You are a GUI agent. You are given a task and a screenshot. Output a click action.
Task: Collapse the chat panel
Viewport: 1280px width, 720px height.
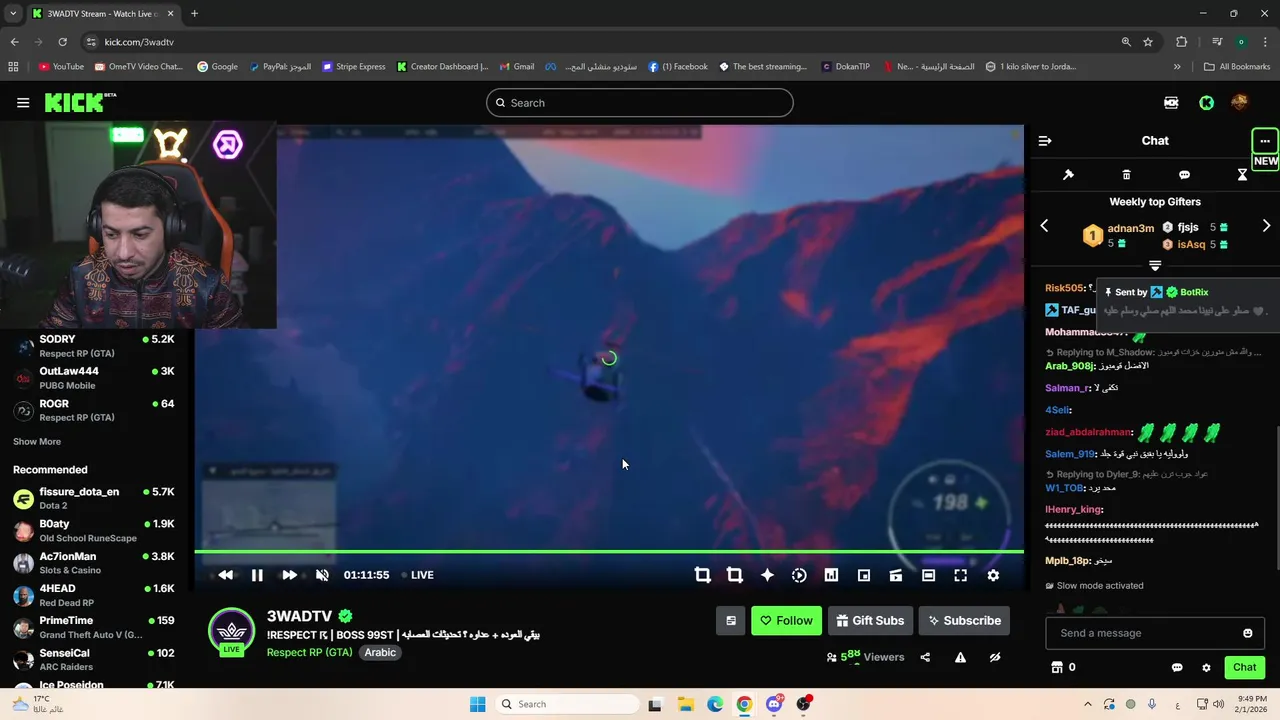point(1045,141)
